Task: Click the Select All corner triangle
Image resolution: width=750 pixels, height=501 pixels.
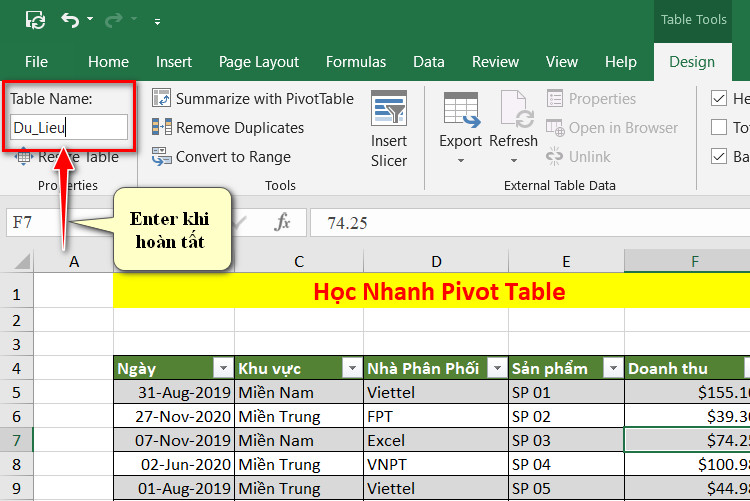Action: pos(22,262)
